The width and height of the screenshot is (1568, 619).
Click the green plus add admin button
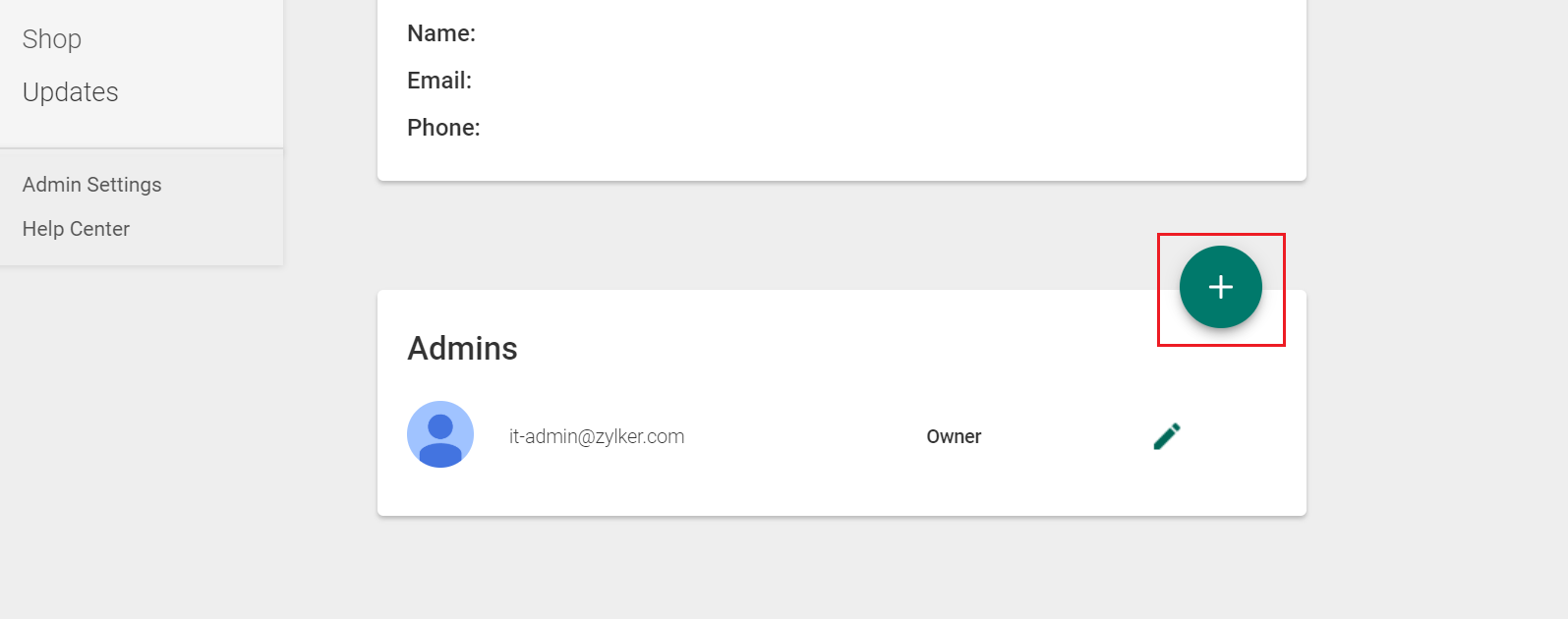click(1220, 287)
